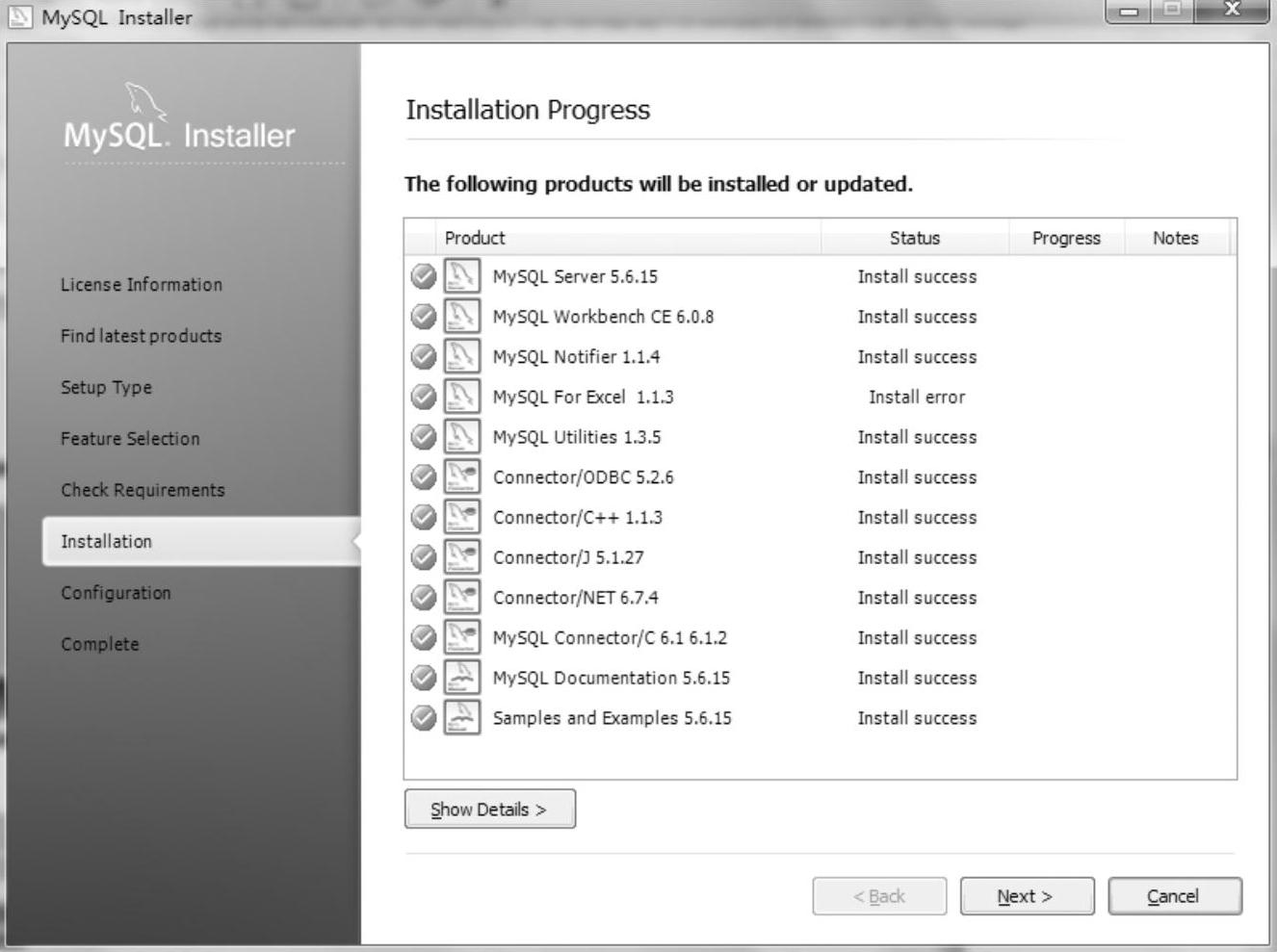The image size is (1277, 952).
Task: Select the Installation step in sidebar
Action: coord(201,541)
